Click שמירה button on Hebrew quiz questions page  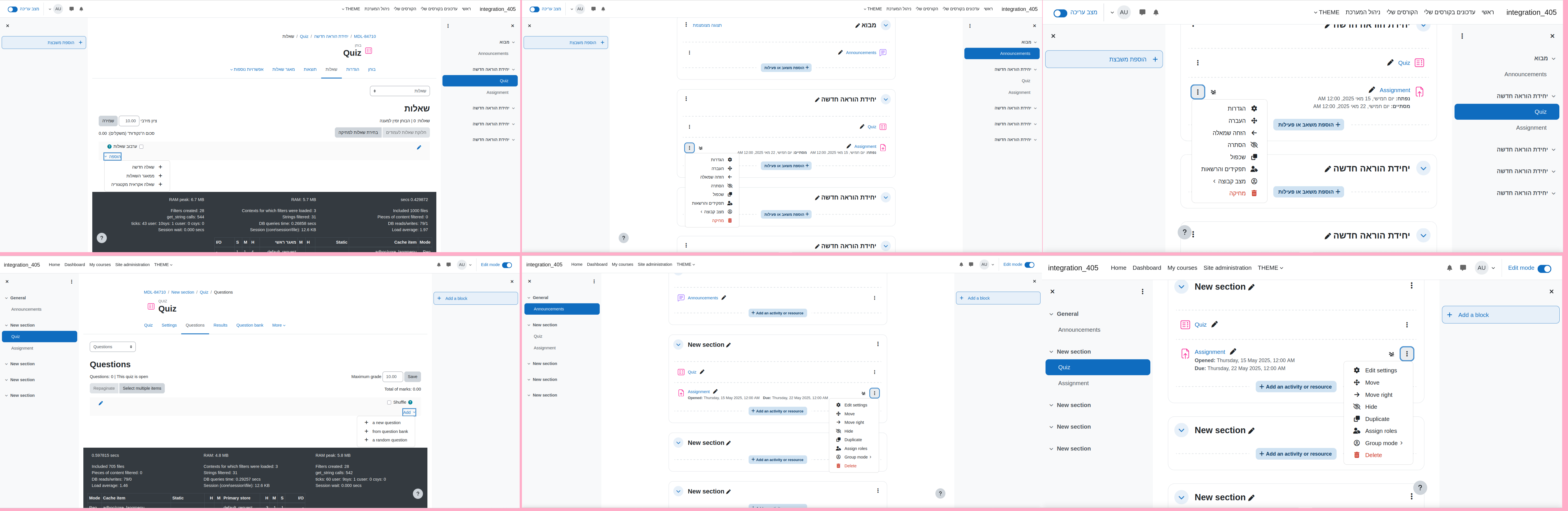(108, 120)
